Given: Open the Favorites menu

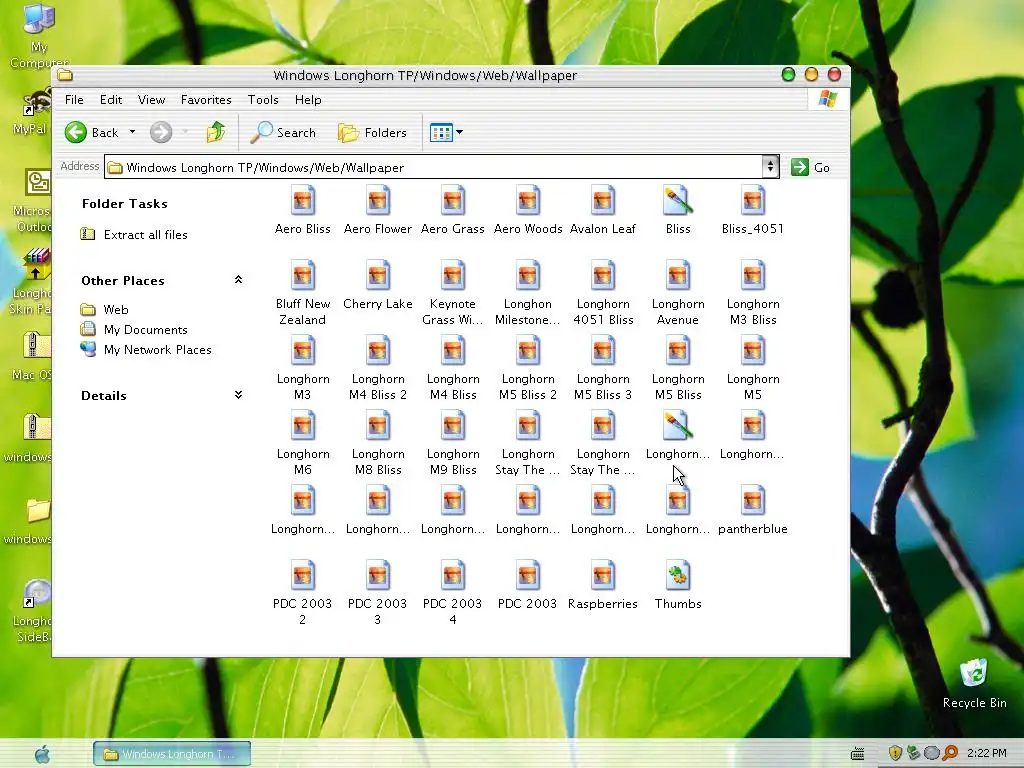Looking at the screenshot, I should (x=206, y=100).
